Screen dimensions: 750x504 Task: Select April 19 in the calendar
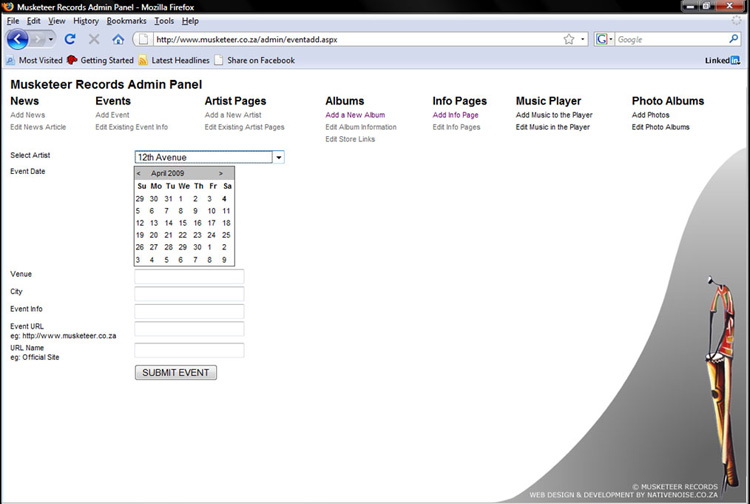tap(140, 235)
